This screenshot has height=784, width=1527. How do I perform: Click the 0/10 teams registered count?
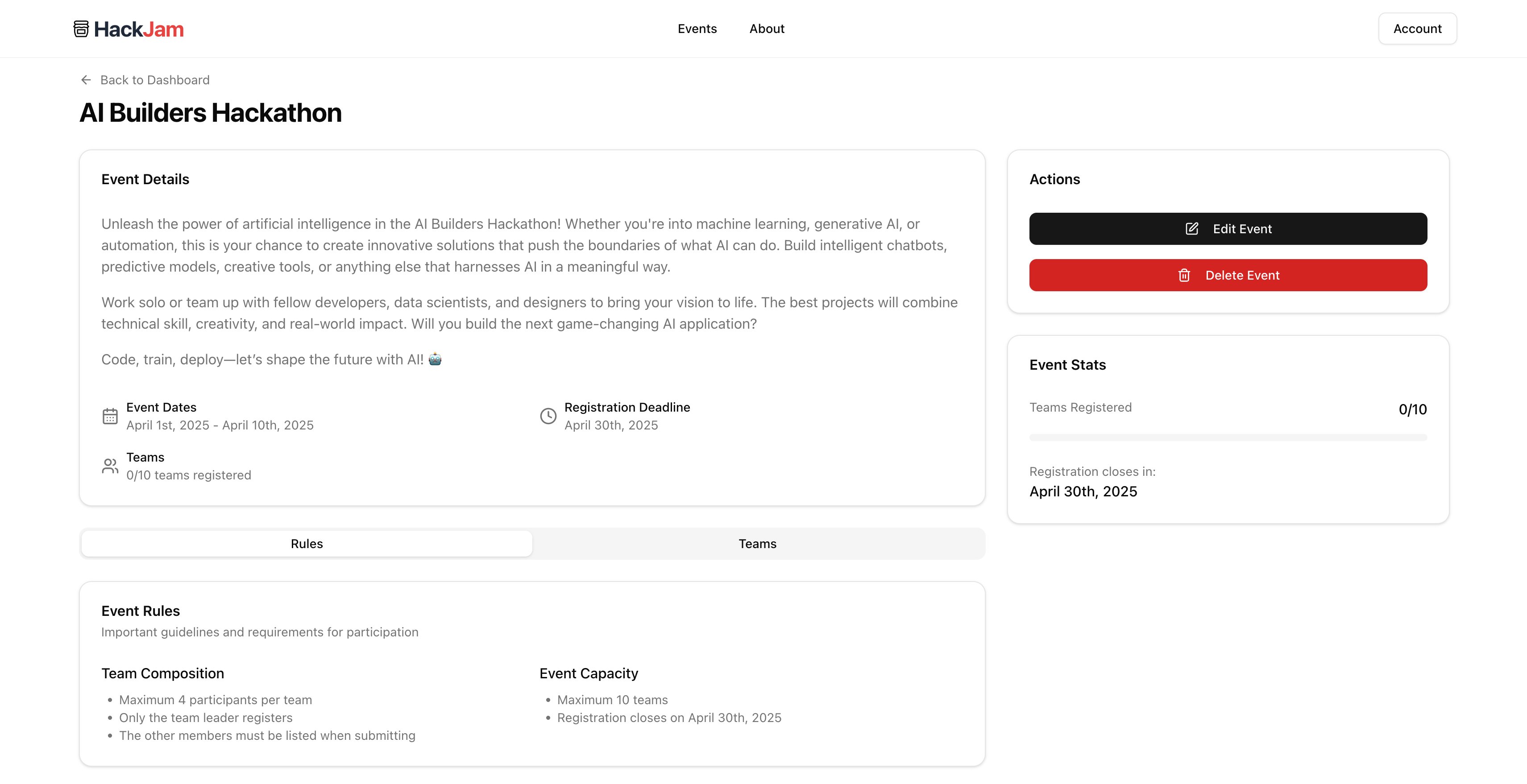point(188,475)
